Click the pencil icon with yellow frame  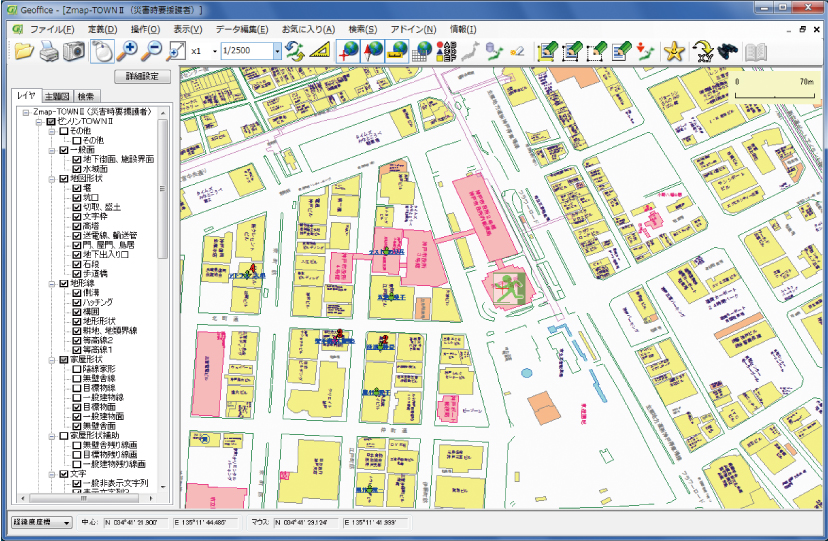[x=548, y=51]
